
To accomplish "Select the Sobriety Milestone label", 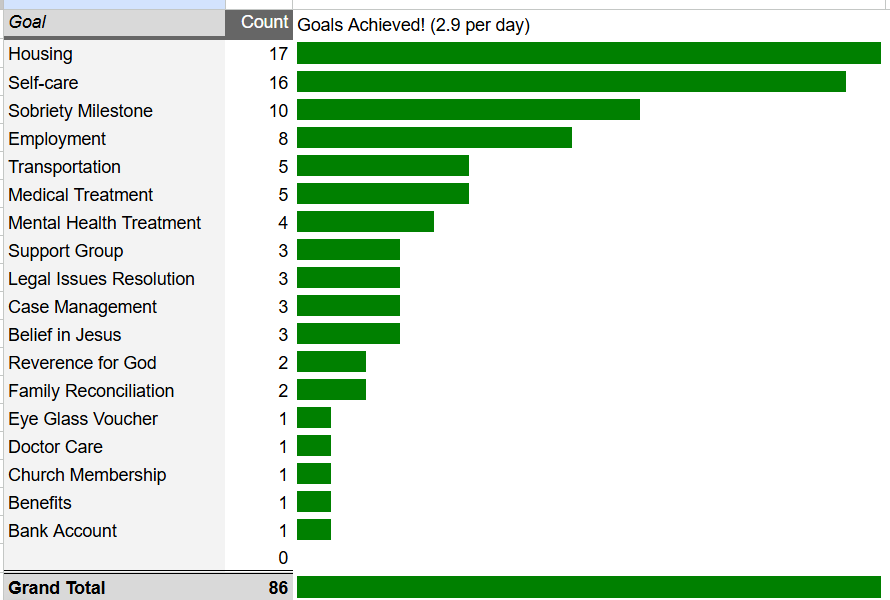I will (x=80, y=111).
